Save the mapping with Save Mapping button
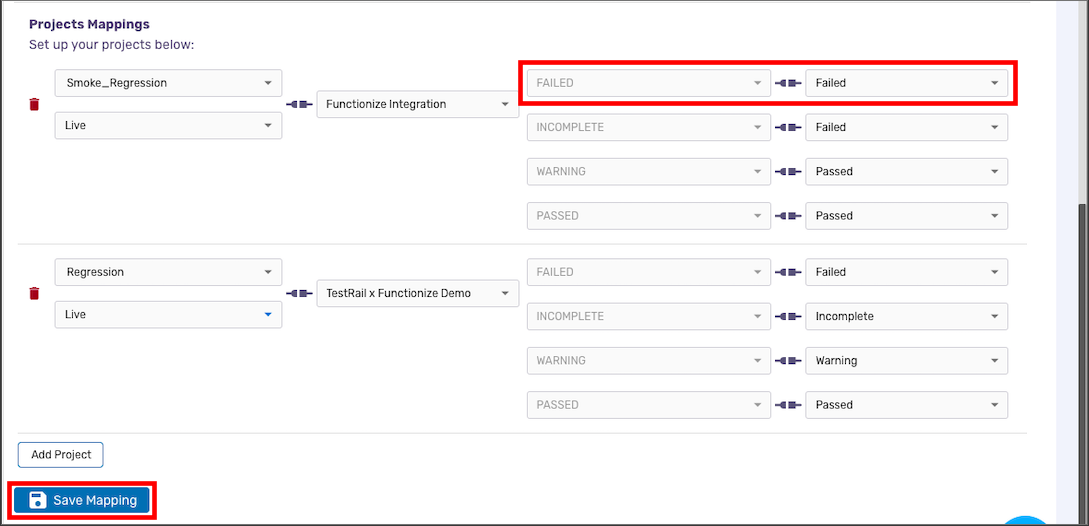This screenshot has width=1089, height=526. pos(81,500)
